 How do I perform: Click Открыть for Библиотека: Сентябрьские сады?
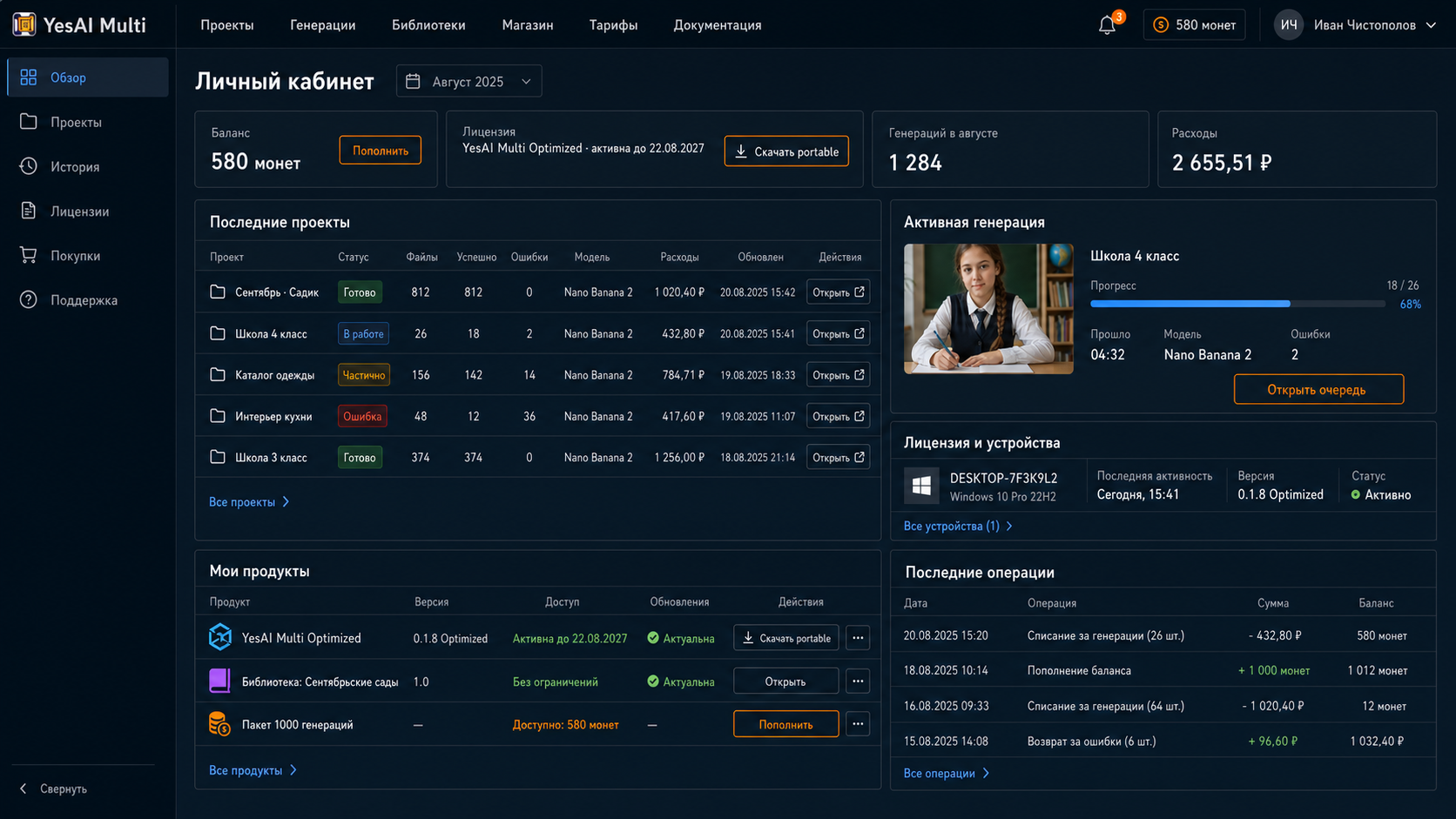[x=785, y=681]
